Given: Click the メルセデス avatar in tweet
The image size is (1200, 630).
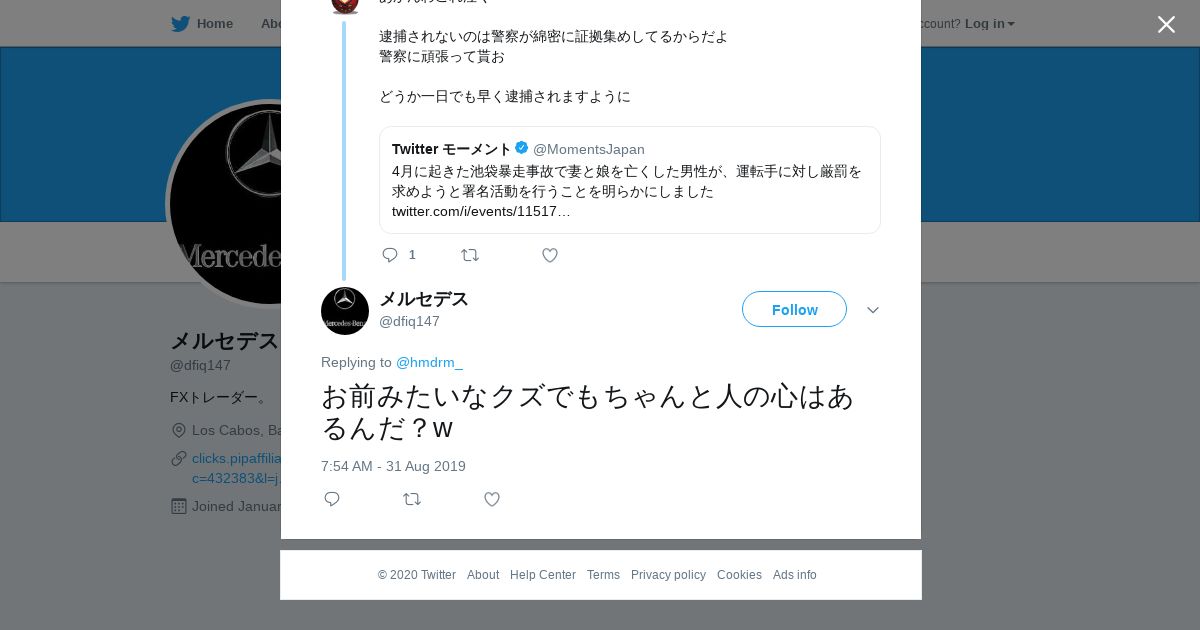Looking at the screenshot, I should (345, 311).
